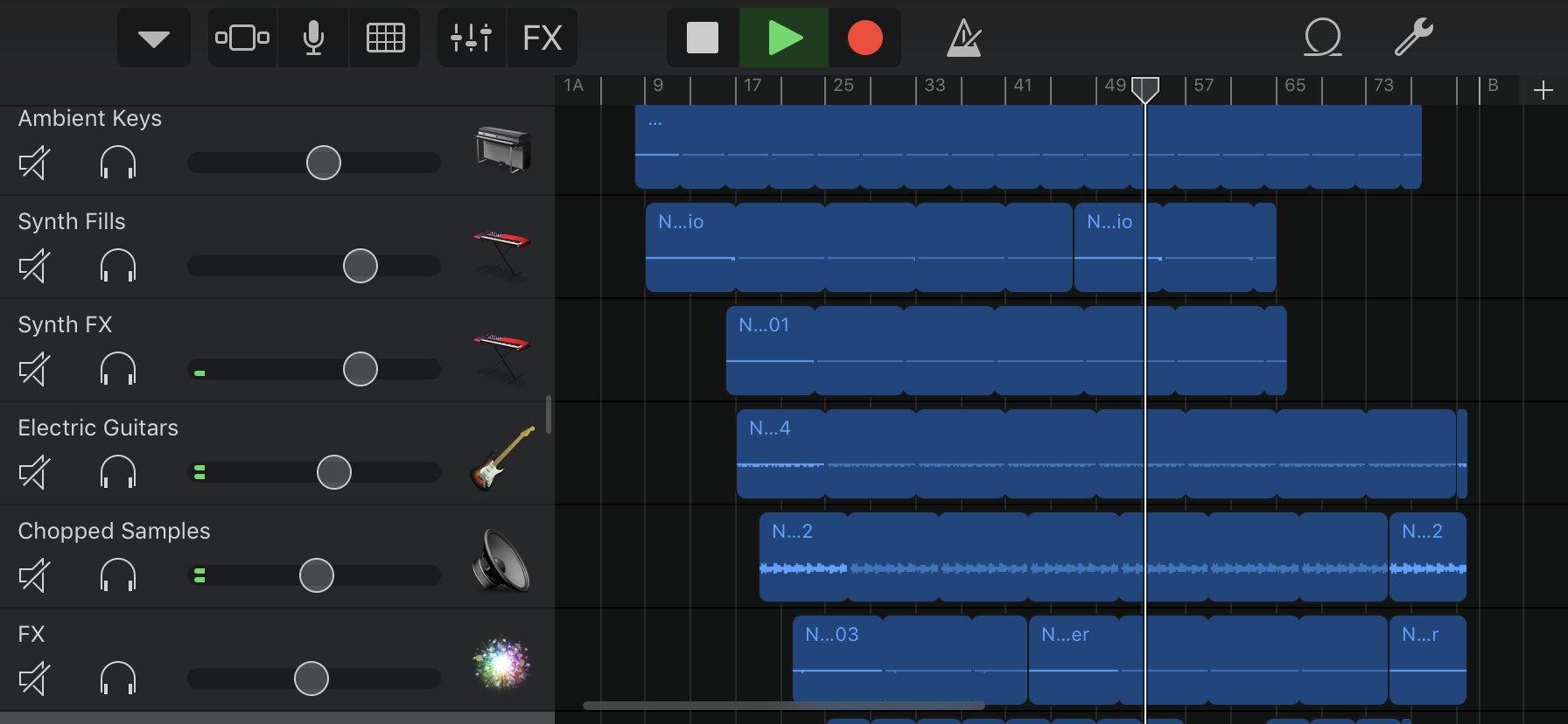
Task: Select the Chopped Samples track name
Action: 114,531
